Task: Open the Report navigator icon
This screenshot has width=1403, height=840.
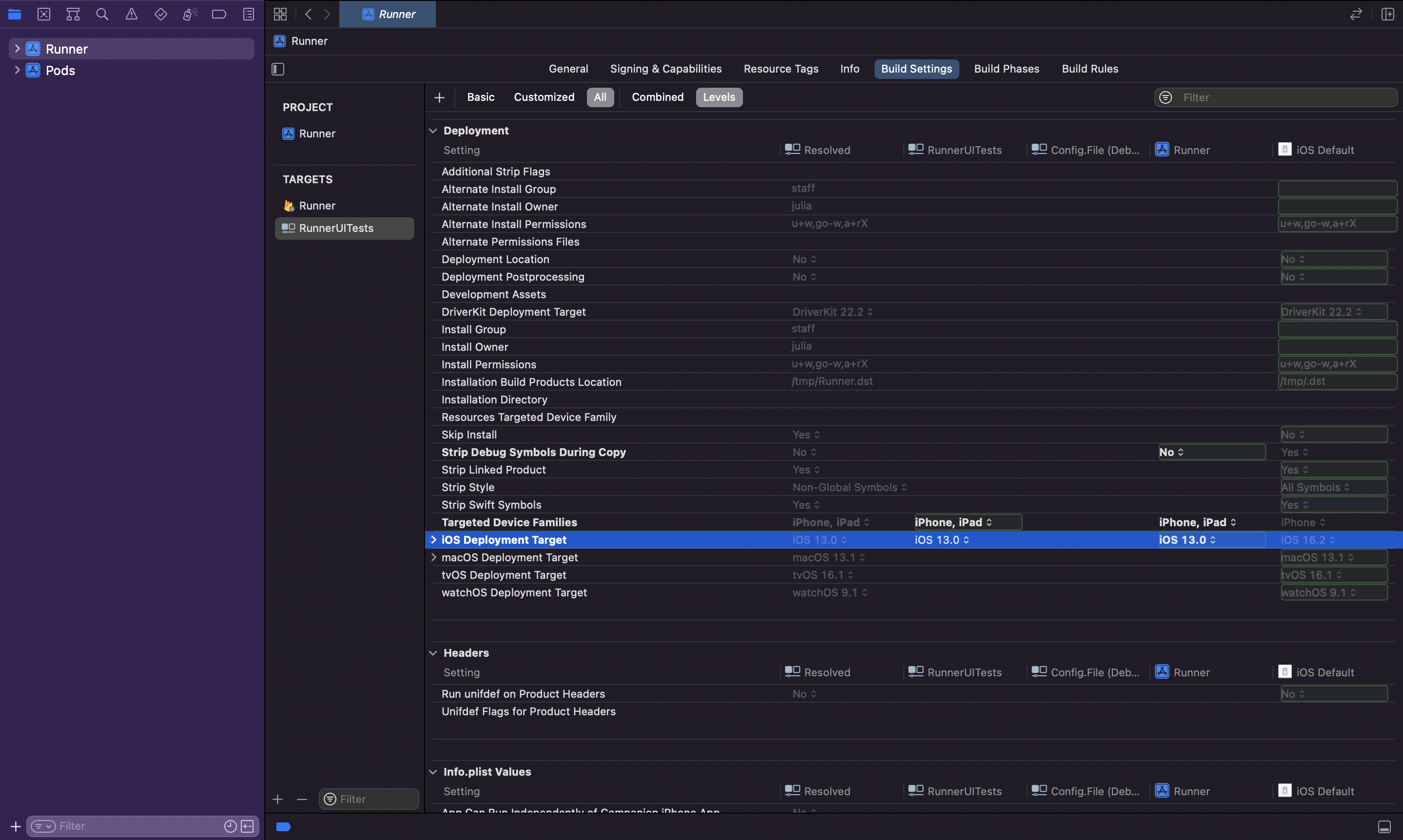Action: (249, 14)
